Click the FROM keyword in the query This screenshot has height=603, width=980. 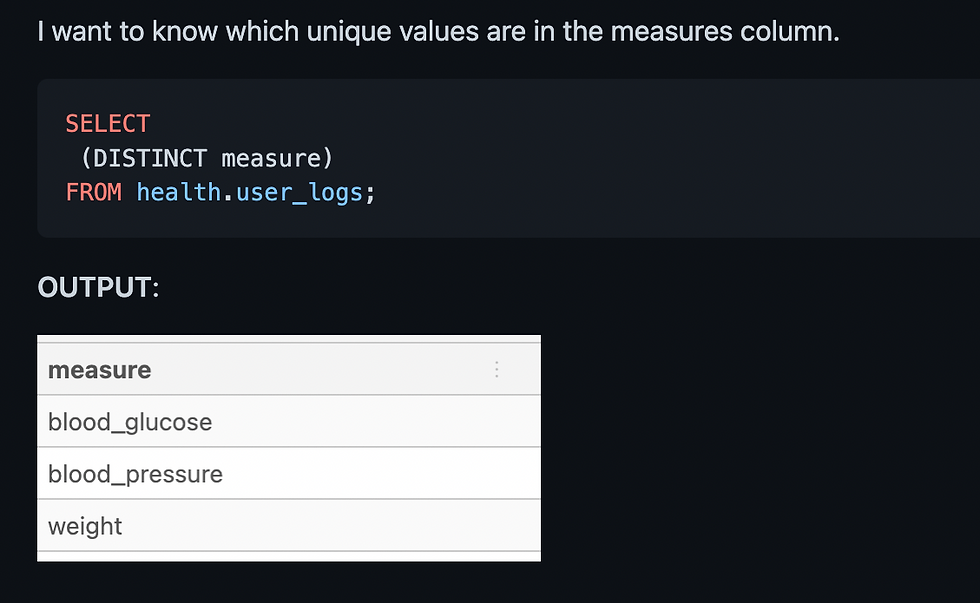[x=94, y=192]
